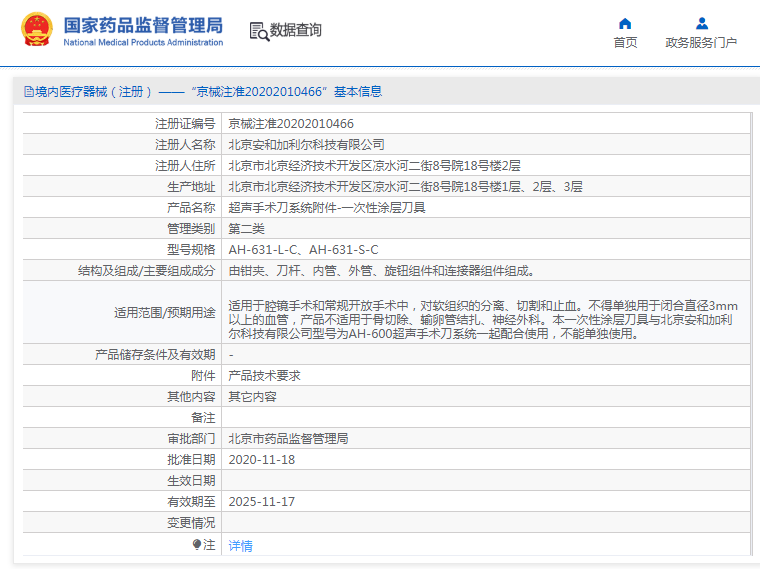760x569 pixels.
Task: Click the National Medical Products Administration text
Action: (x=143, y=43)
